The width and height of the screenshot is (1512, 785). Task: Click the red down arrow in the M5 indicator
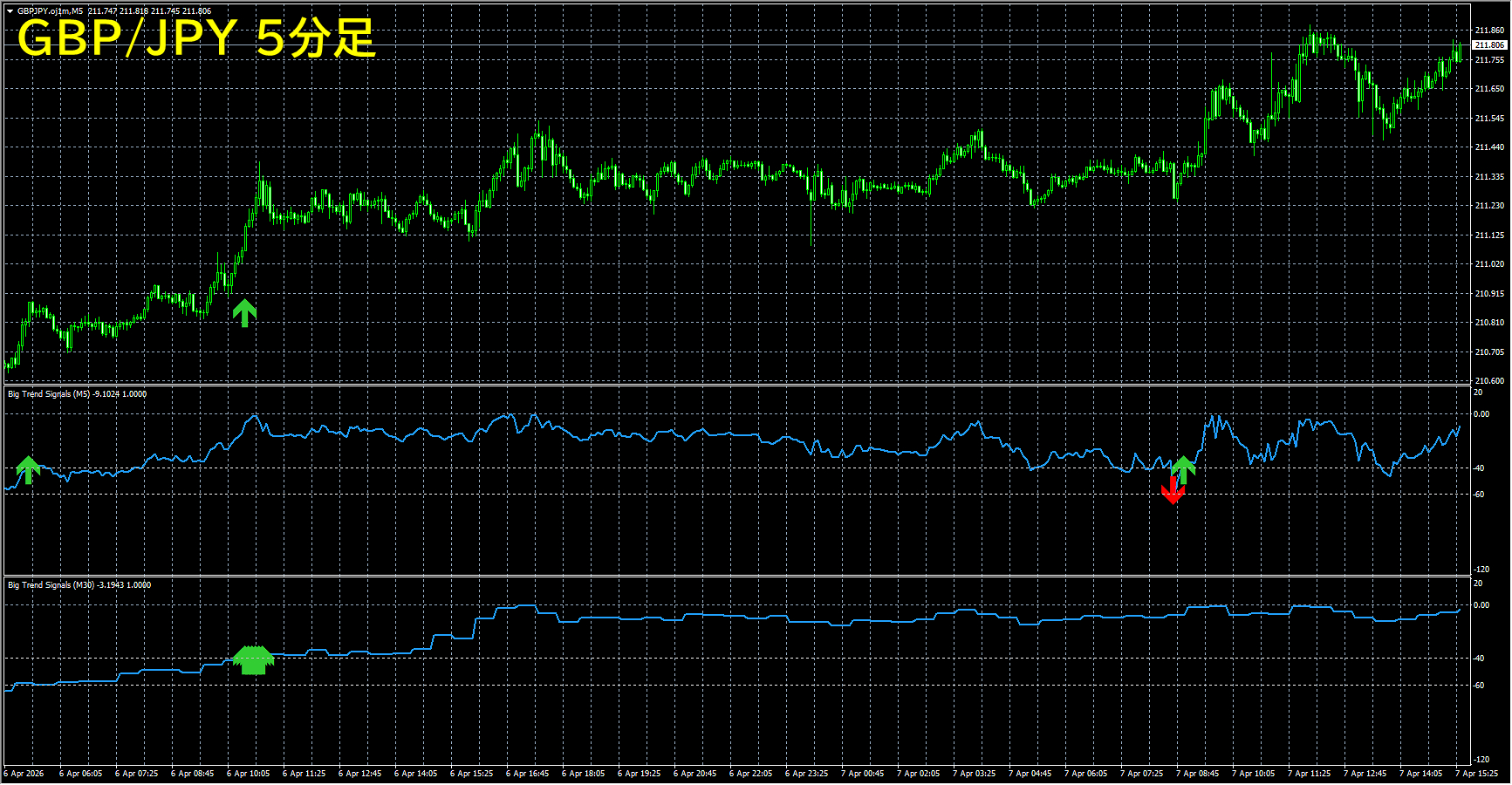(1173, 492)
